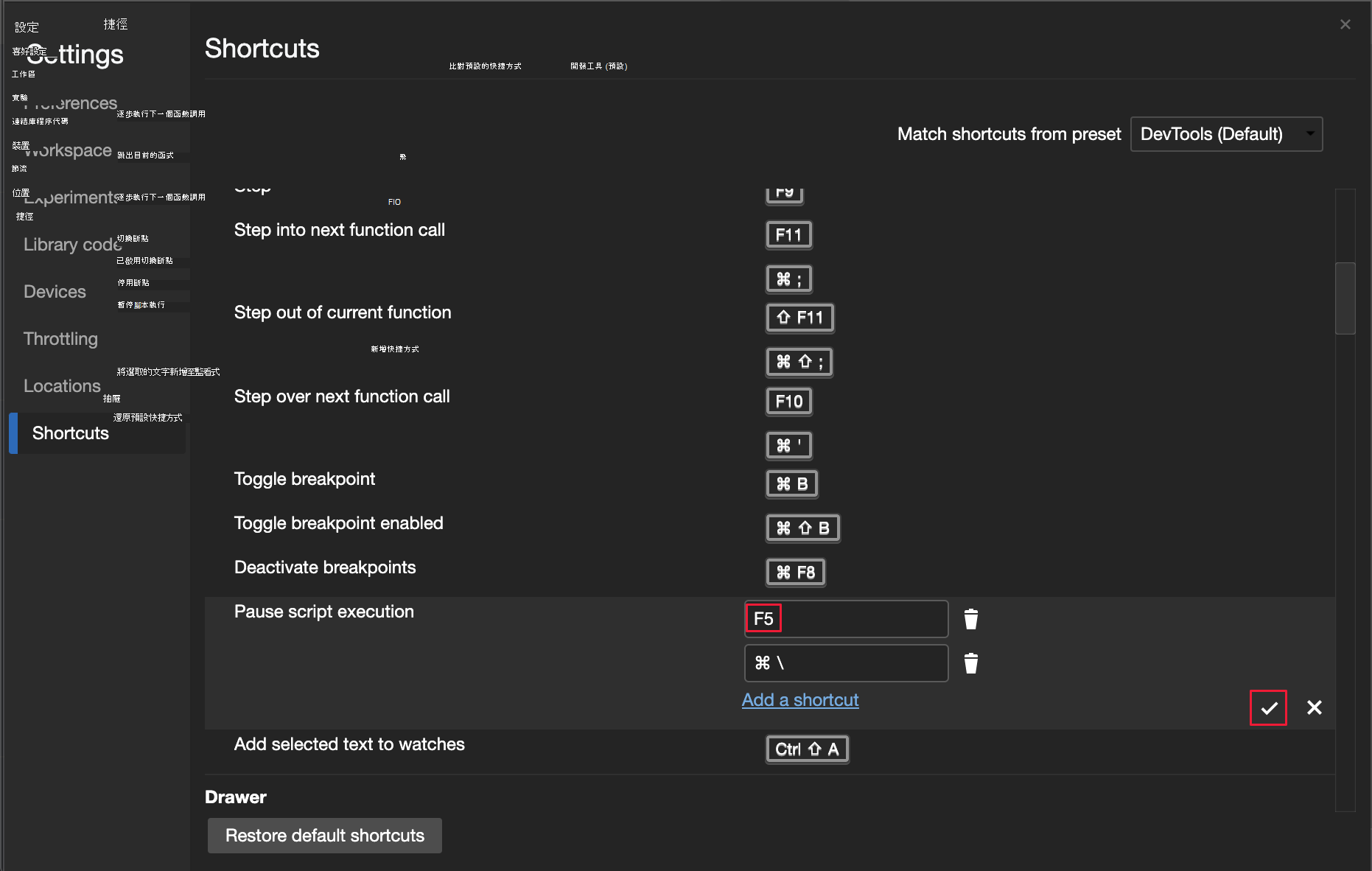Click the Restore default shortcuts button

click(324, 835)
